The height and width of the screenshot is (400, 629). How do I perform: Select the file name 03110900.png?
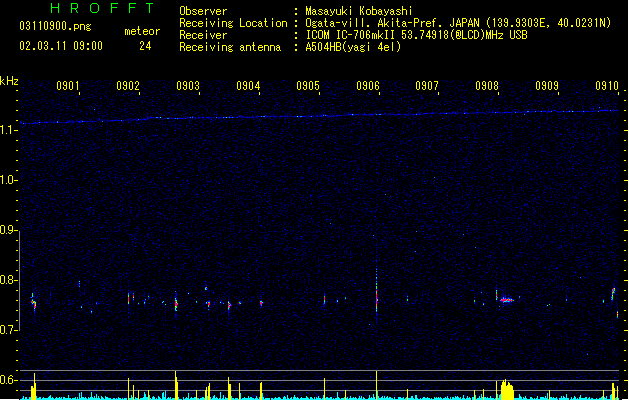click(x=55, y=26)
